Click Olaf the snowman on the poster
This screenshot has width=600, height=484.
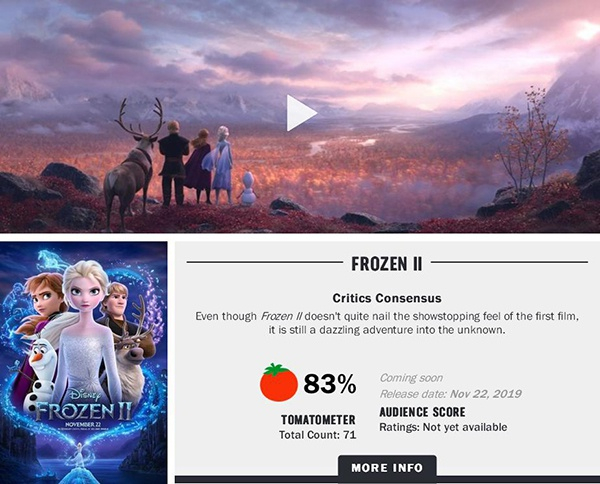(x=39, y=373)
